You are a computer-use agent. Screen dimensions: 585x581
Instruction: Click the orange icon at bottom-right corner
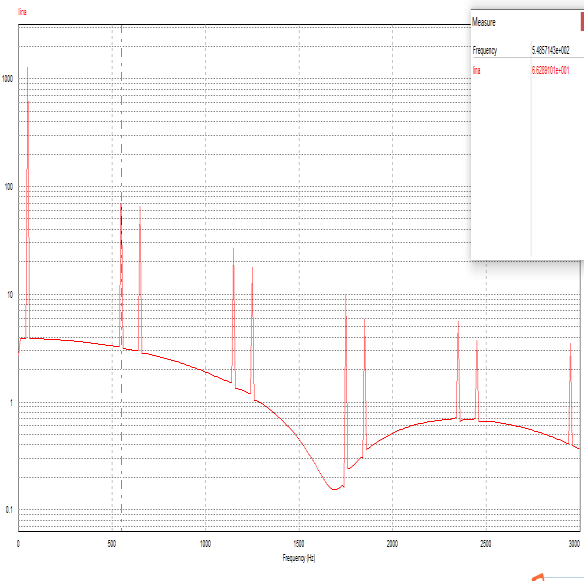tap(538, 577)
